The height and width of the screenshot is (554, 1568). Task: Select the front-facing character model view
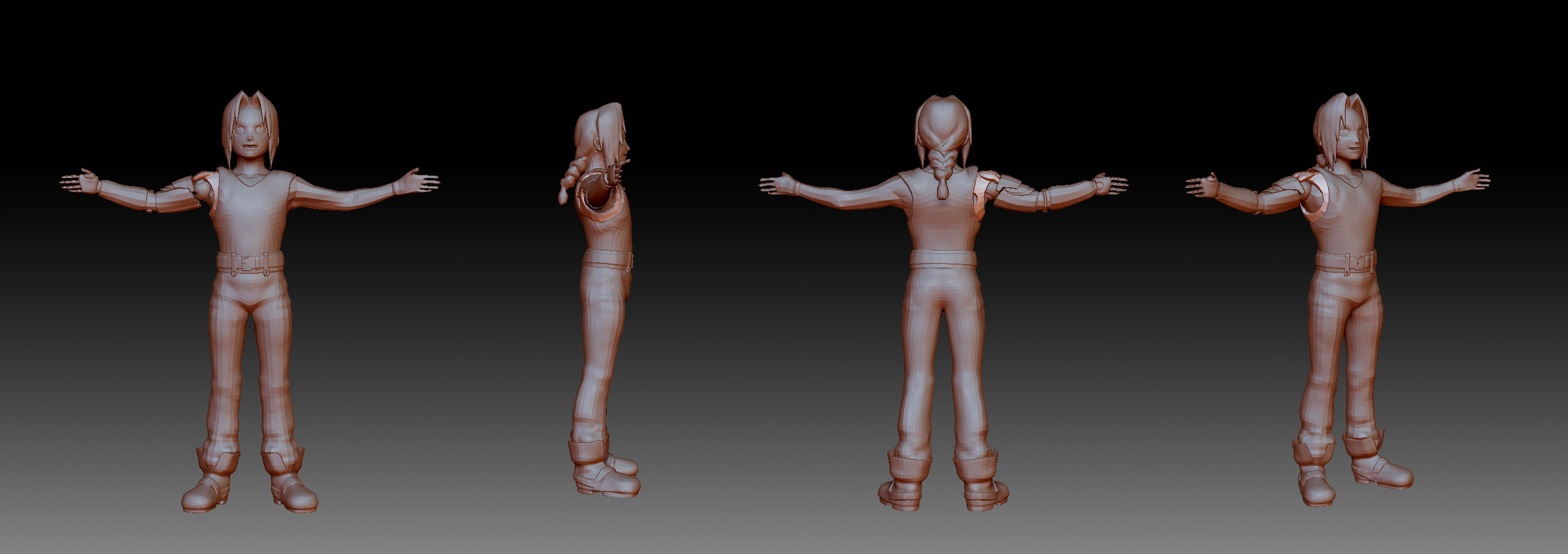(250, 301)
